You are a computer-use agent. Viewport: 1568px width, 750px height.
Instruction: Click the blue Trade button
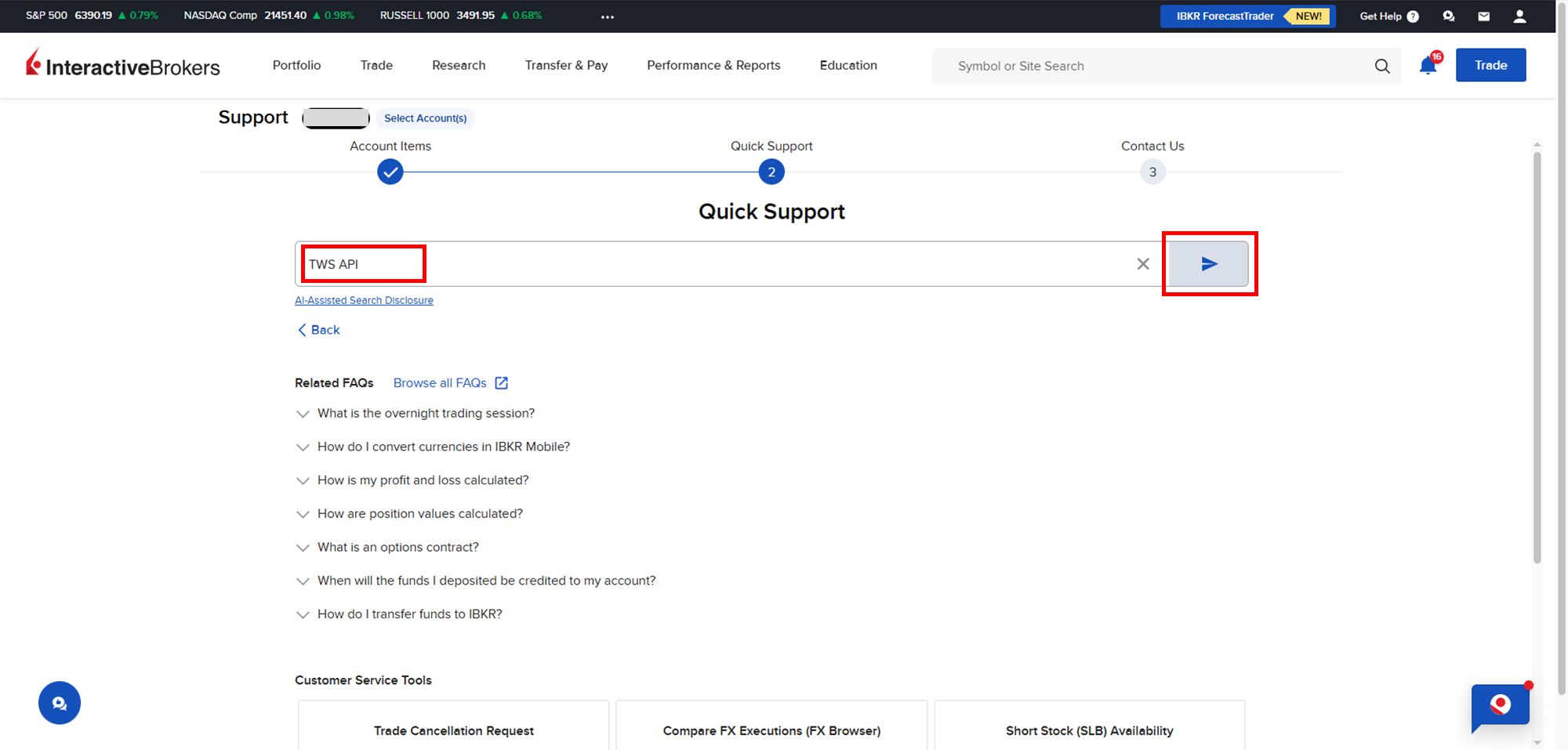[1490, 65]
